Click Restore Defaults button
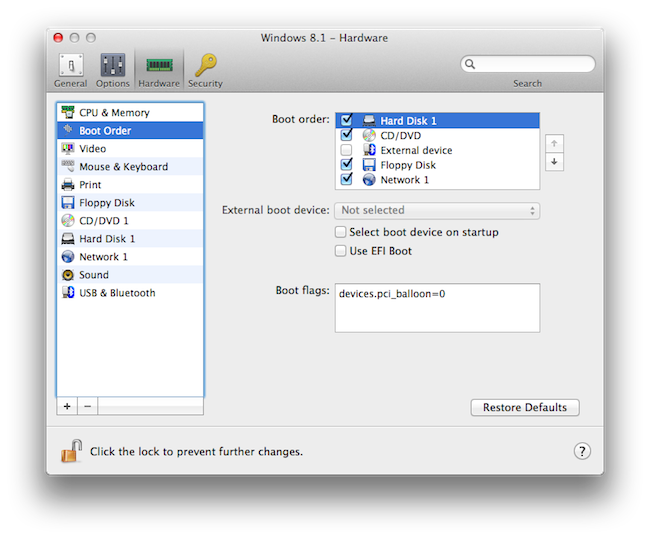This screenshot has width=650, height=539. coord(525,408)
